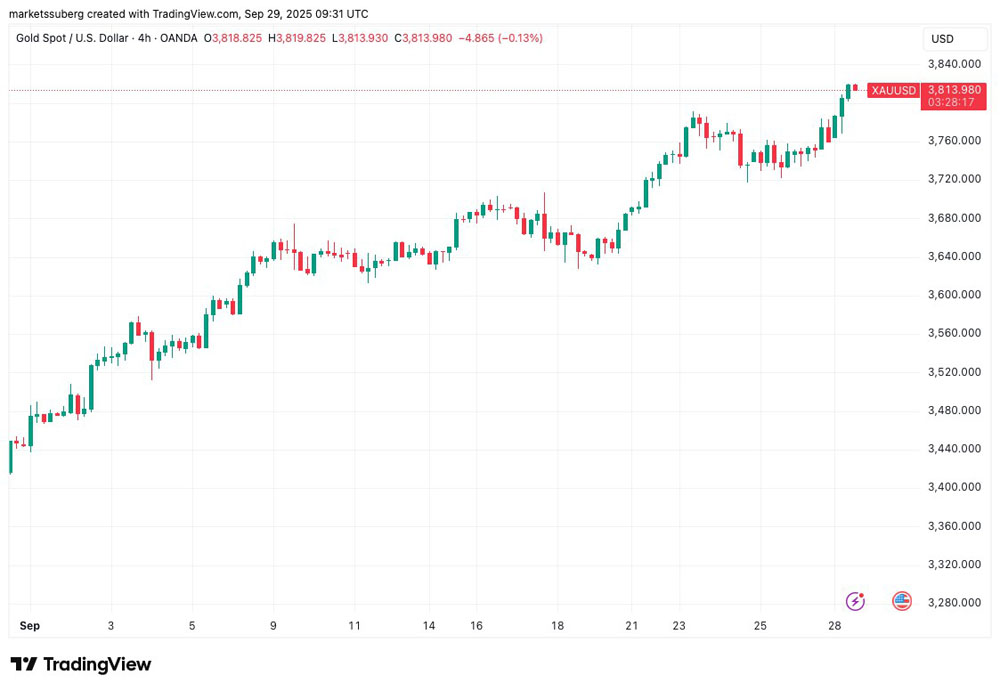
Task: Click the 3,600.000 price axis level
Action: click(x=954, y=295)
